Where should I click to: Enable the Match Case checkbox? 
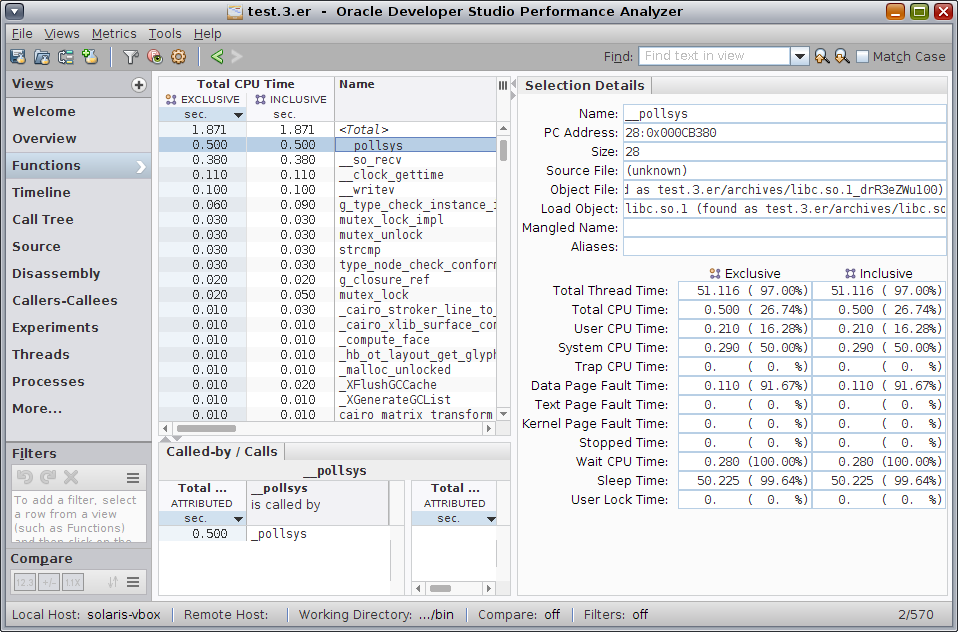click(863, 57)
